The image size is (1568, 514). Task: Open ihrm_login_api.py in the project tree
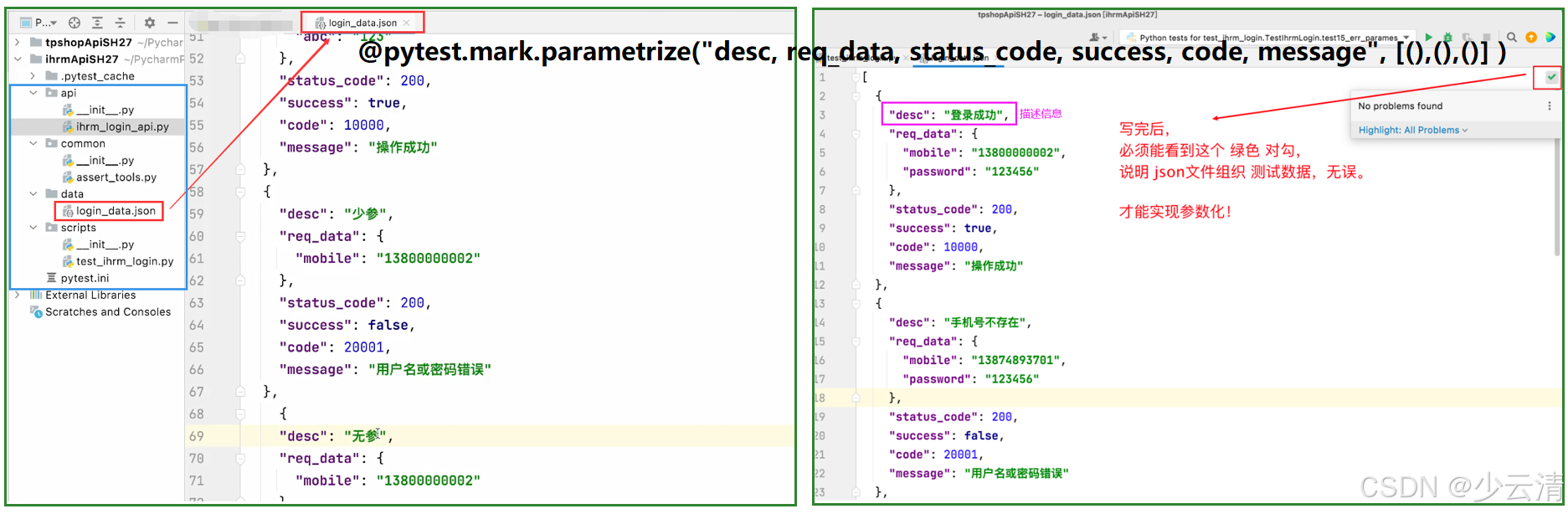(116, 126)
